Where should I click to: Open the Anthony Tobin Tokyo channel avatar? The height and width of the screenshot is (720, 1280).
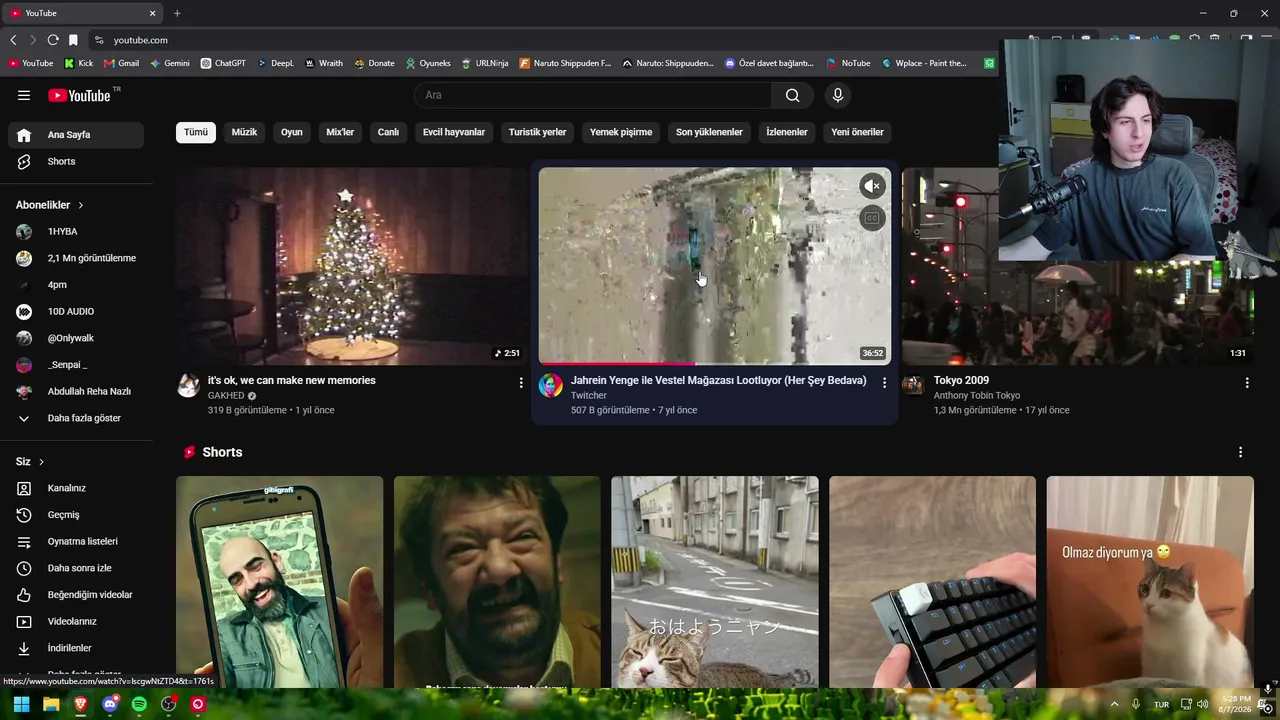point(912,386)
